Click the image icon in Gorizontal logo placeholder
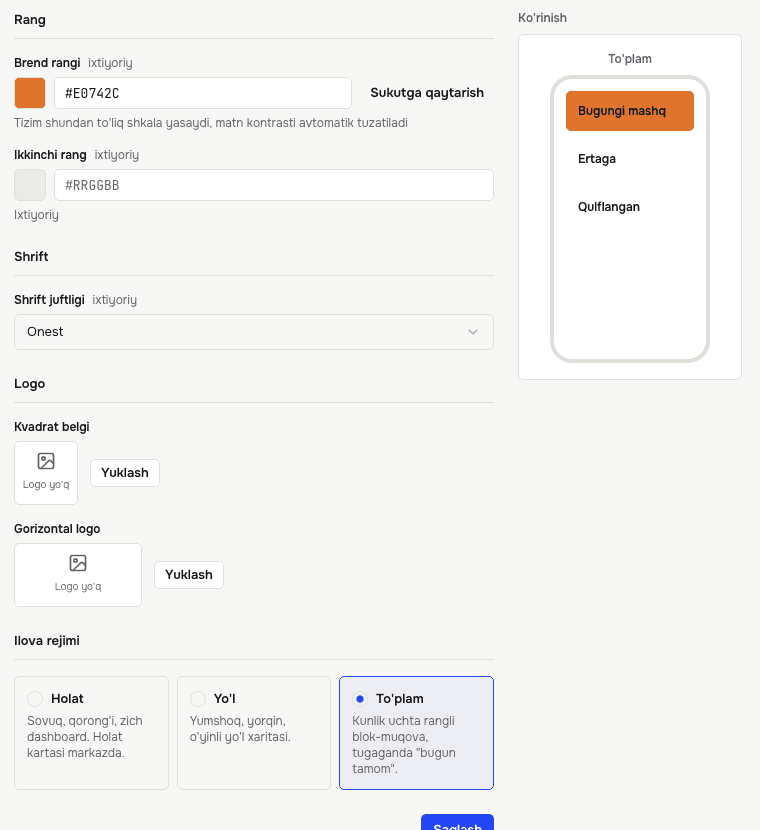 pos(78,563)
